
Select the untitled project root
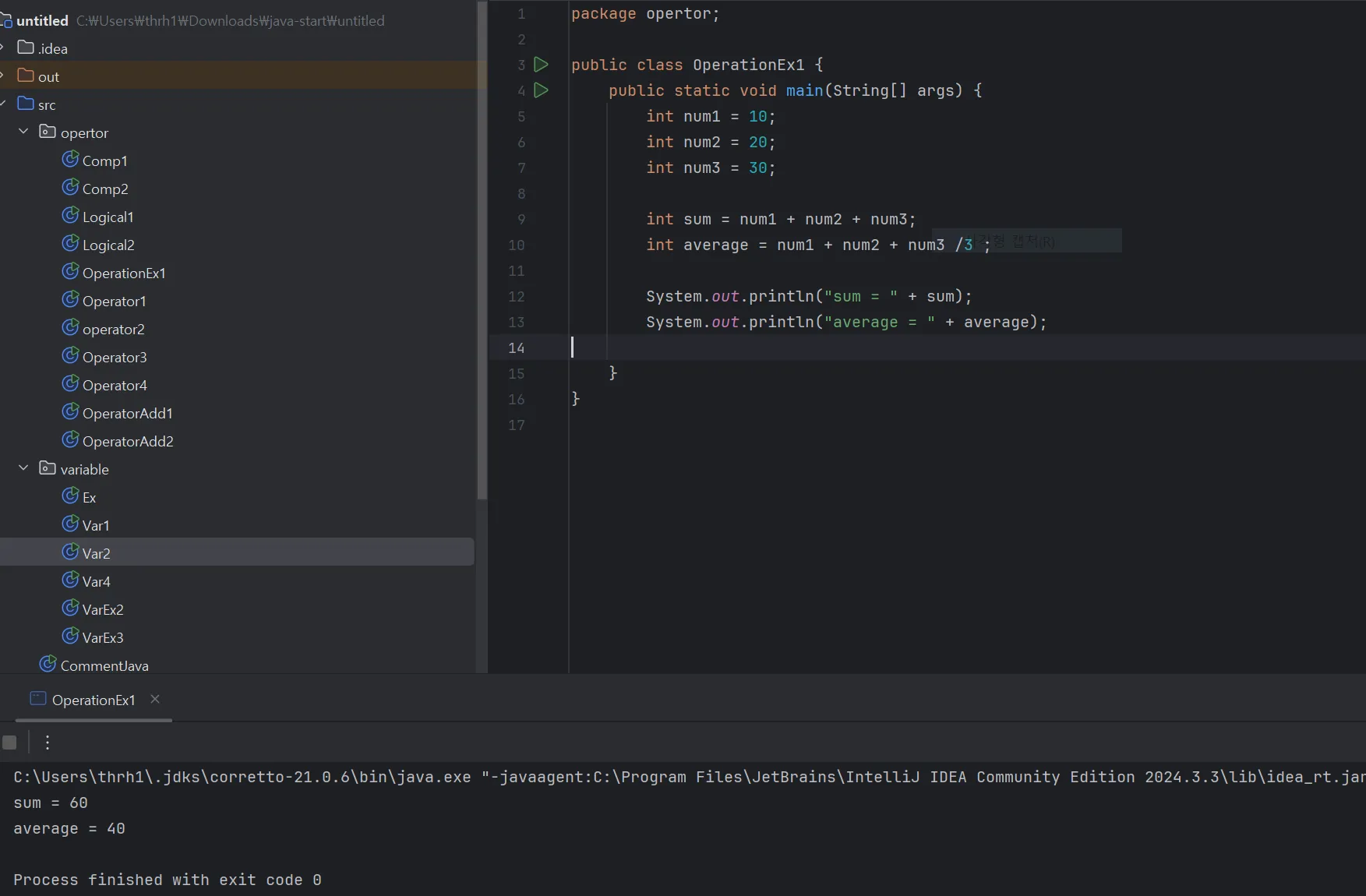pos(42,21)
